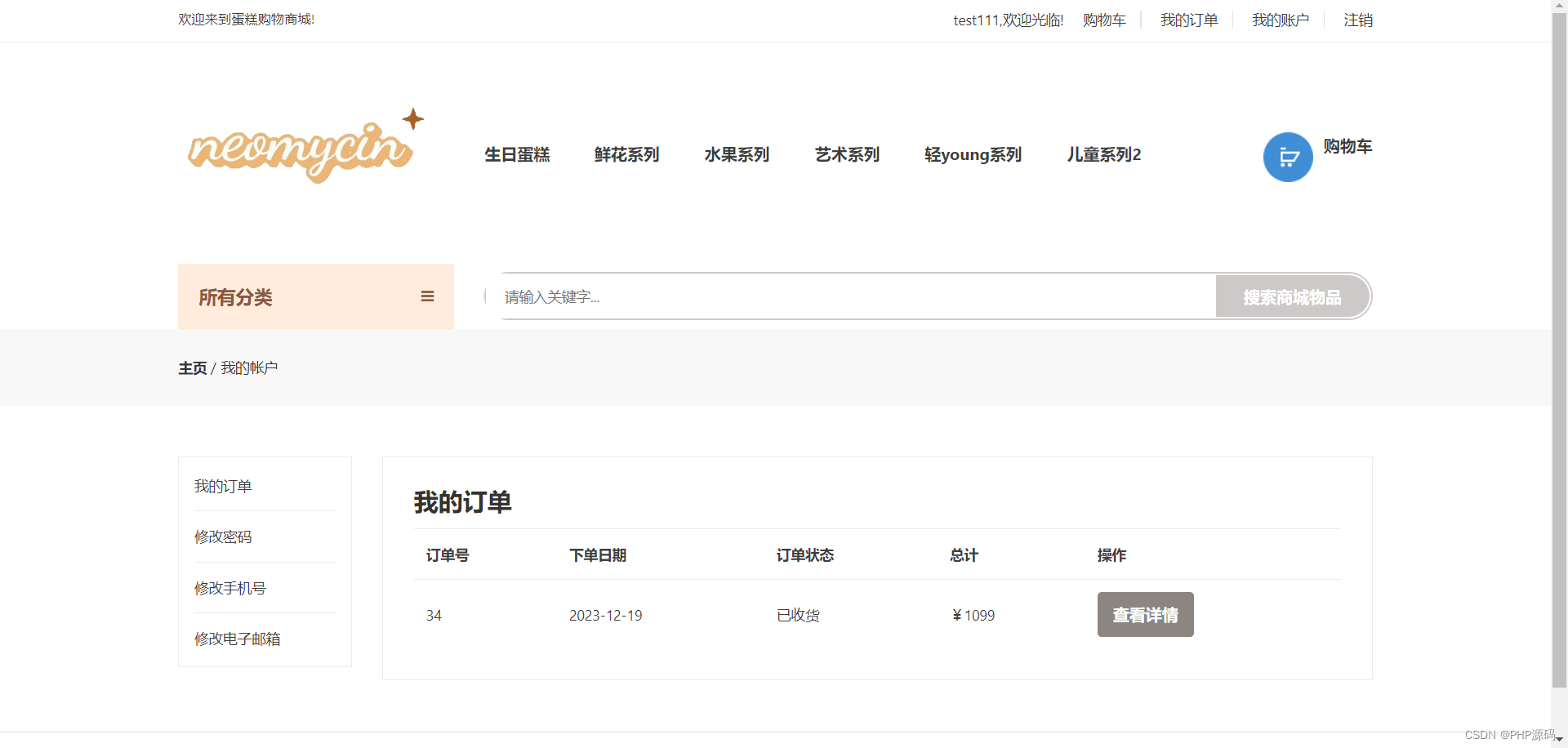Click total amount ￥1099
The width and height of the screenshot is (1568, 748).
click(x=973, y=616)
